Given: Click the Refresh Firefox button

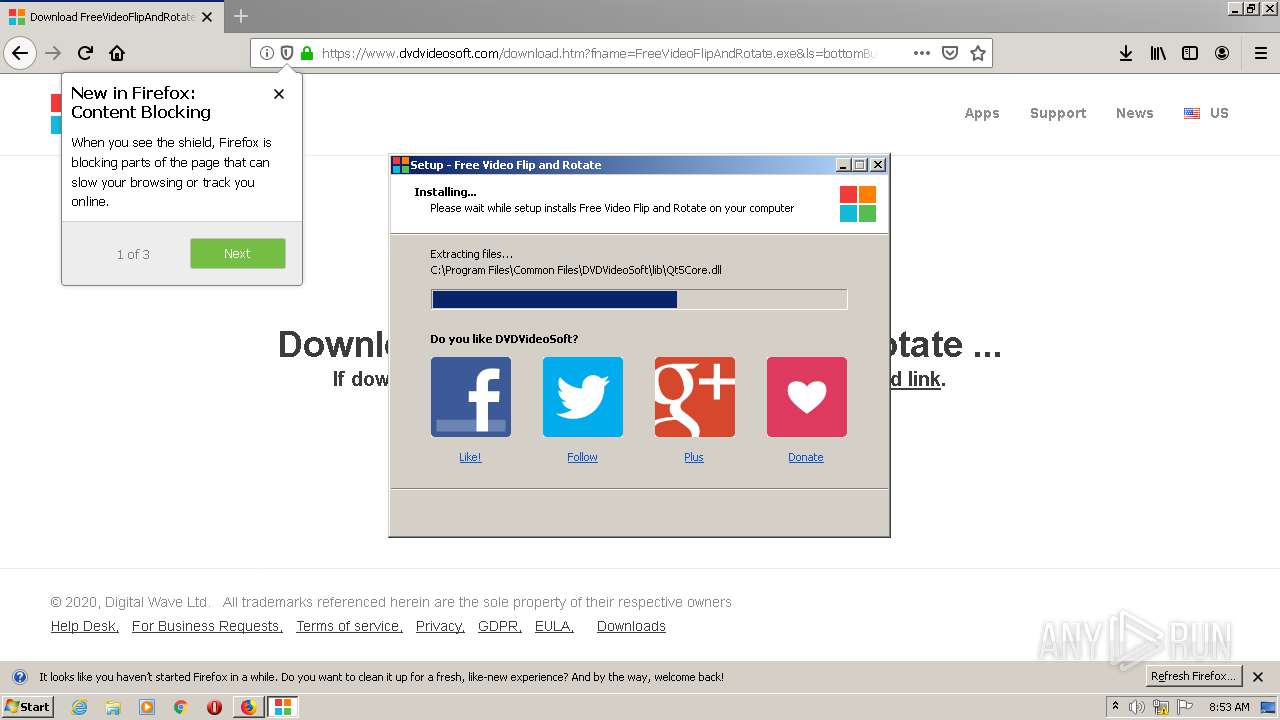Looking at the screenshot, I should click(x=1194, y=676).
